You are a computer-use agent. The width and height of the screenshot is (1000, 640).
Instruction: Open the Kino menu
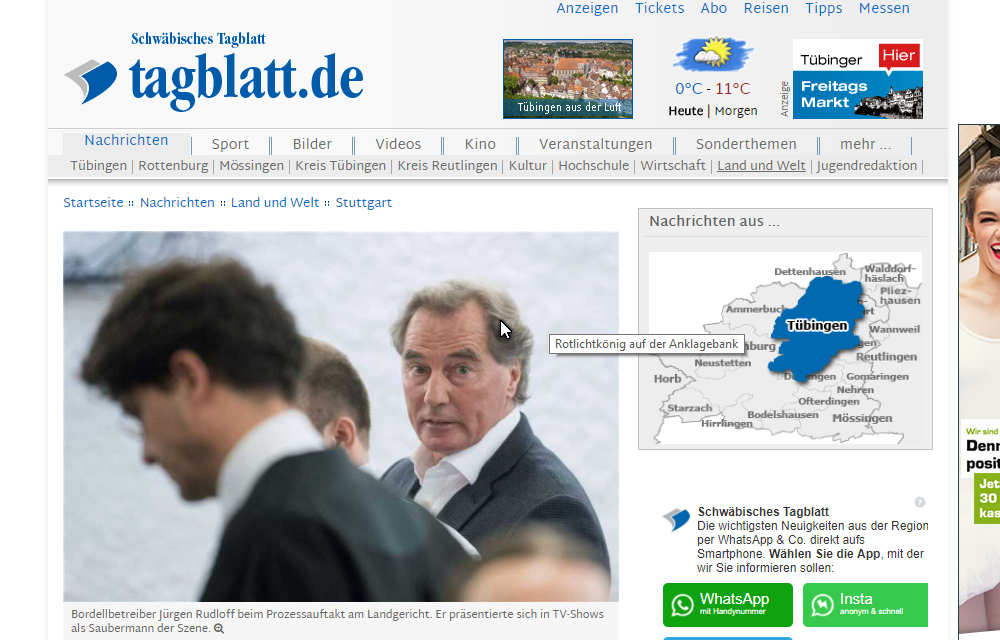click(x=480, y=145)
